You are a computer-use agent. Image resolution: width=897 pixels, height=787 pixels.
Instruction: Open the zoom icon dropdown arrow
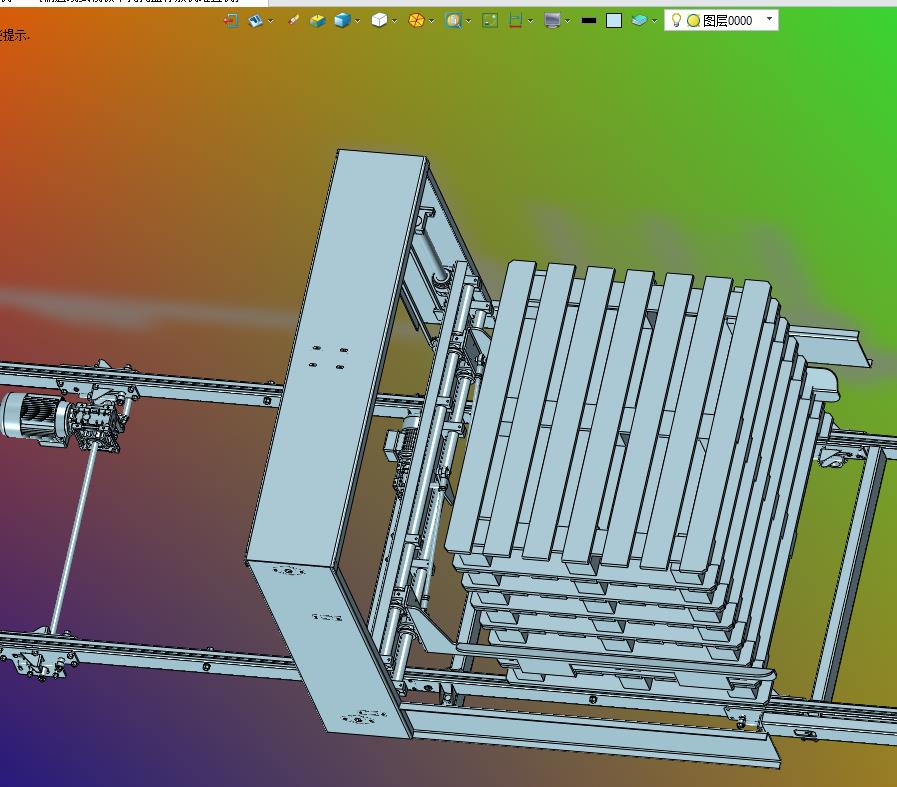pyautogui.click(x=469, y=21)
